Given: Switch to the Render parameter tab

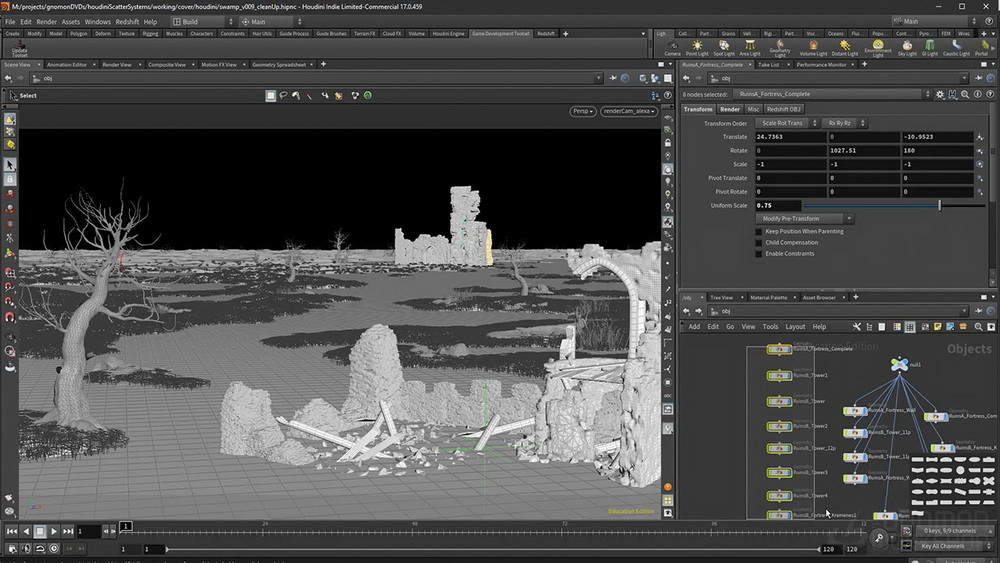Looking at the screenshot, I should [x=730, y=109].
